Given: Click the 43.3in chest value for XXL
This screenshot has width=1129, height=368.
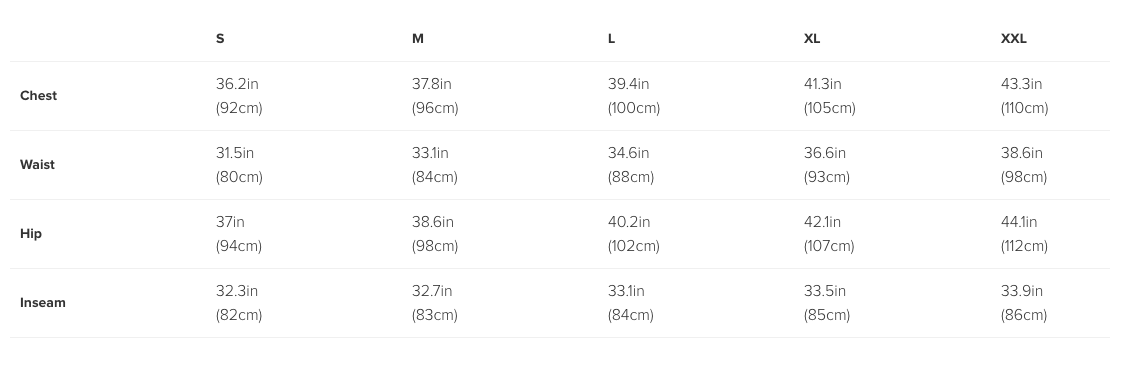Looking at the screenshot, I should [1021, 84].
